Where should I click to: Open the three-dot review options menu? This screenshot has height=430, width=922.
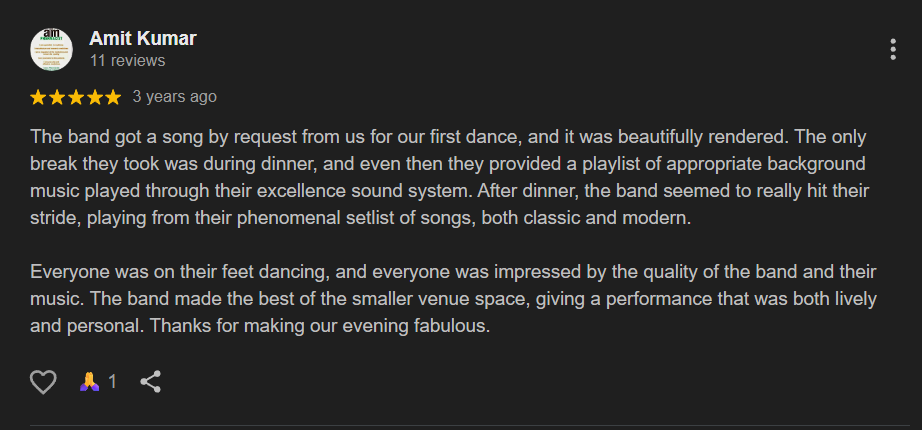point(893,49)
